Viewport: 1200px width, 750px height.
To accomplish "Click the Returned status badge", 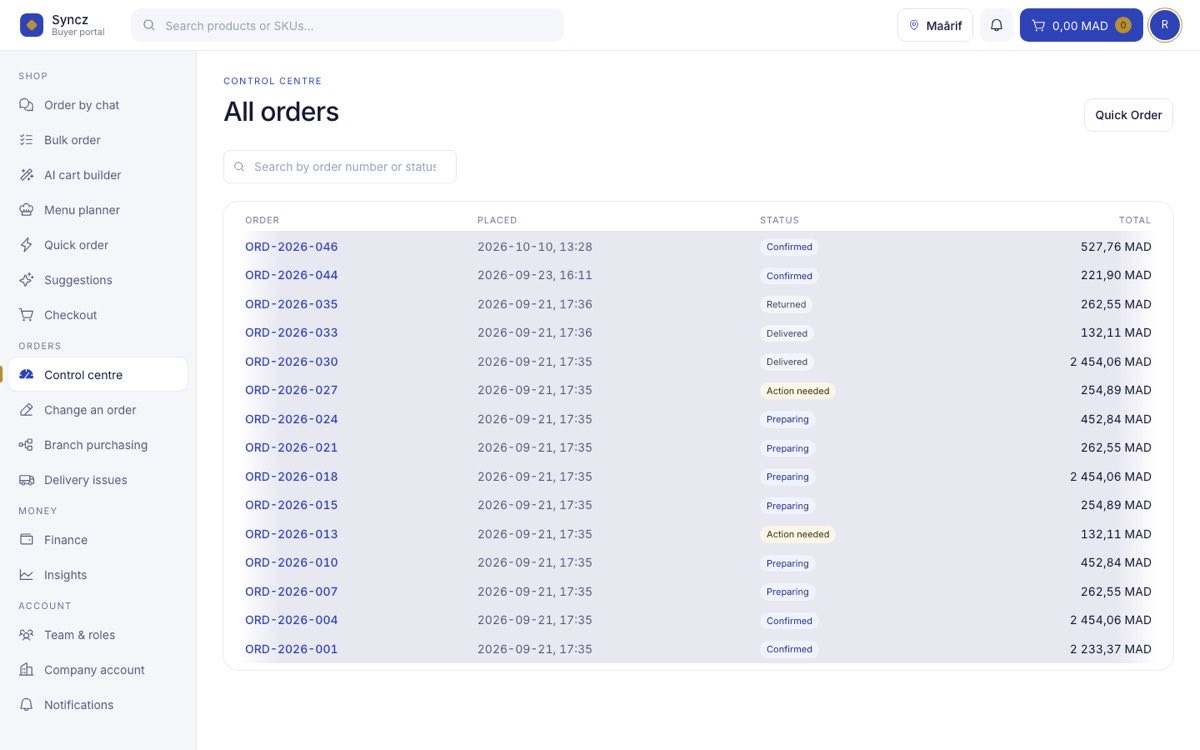I will (x=786, y=304).
